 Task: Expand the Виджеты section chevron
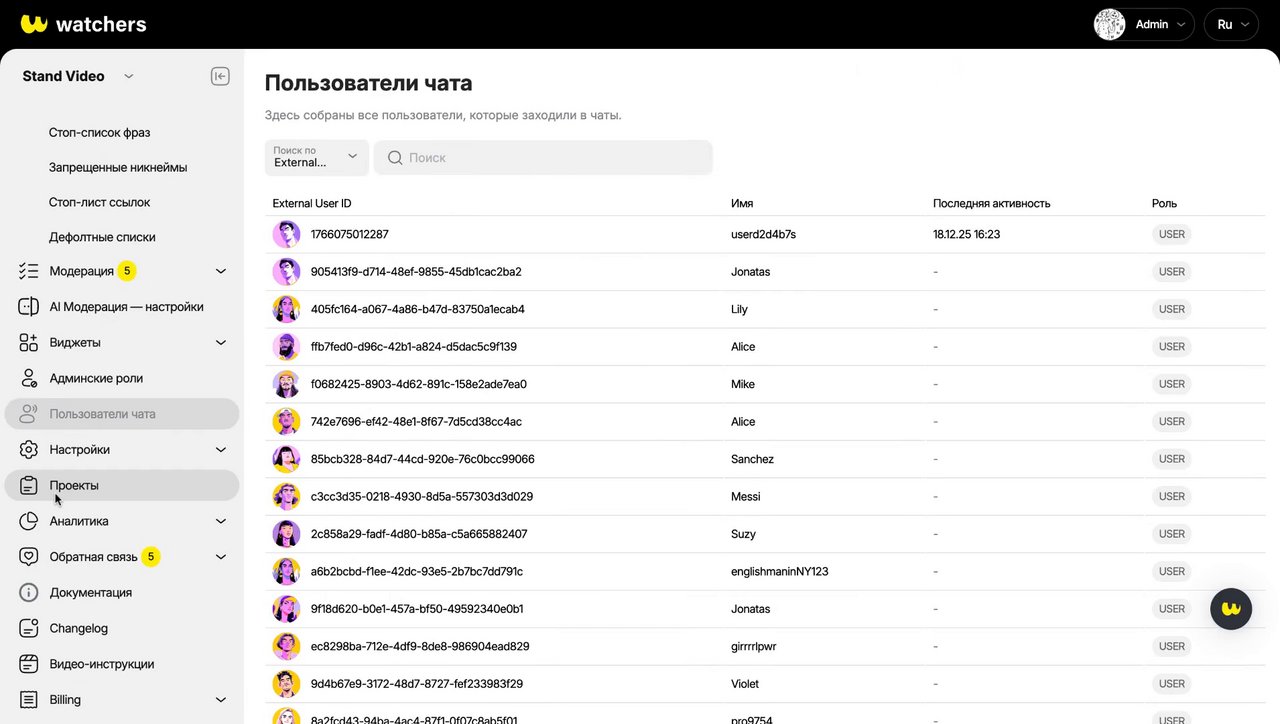tap(221, 343)
